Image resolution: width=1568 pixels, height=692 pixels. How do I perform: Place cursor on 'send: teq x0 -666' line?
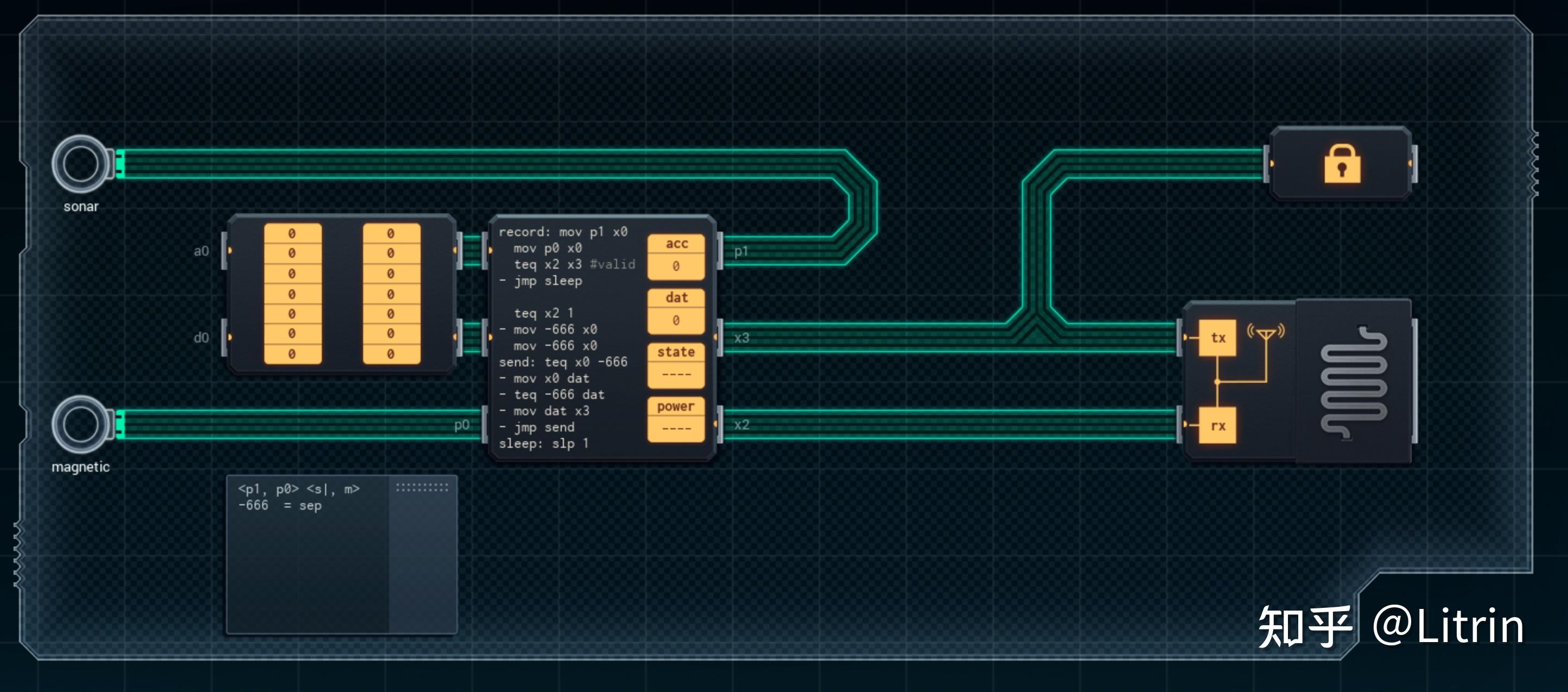pyautogui.click(x=563, y=362)
